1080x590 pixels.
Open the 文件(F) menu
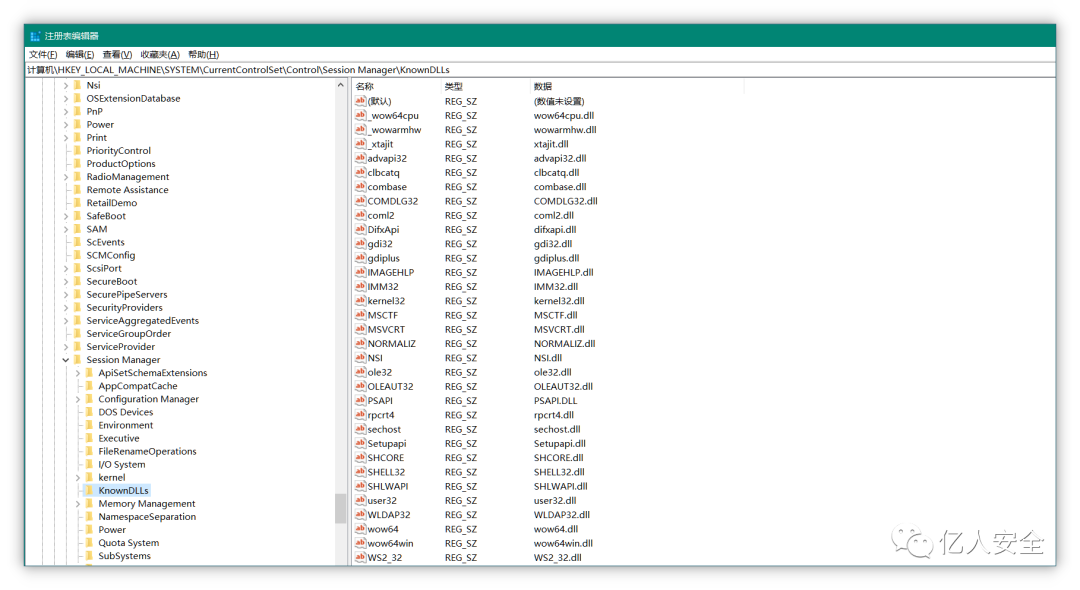click(x=43, y=55)
